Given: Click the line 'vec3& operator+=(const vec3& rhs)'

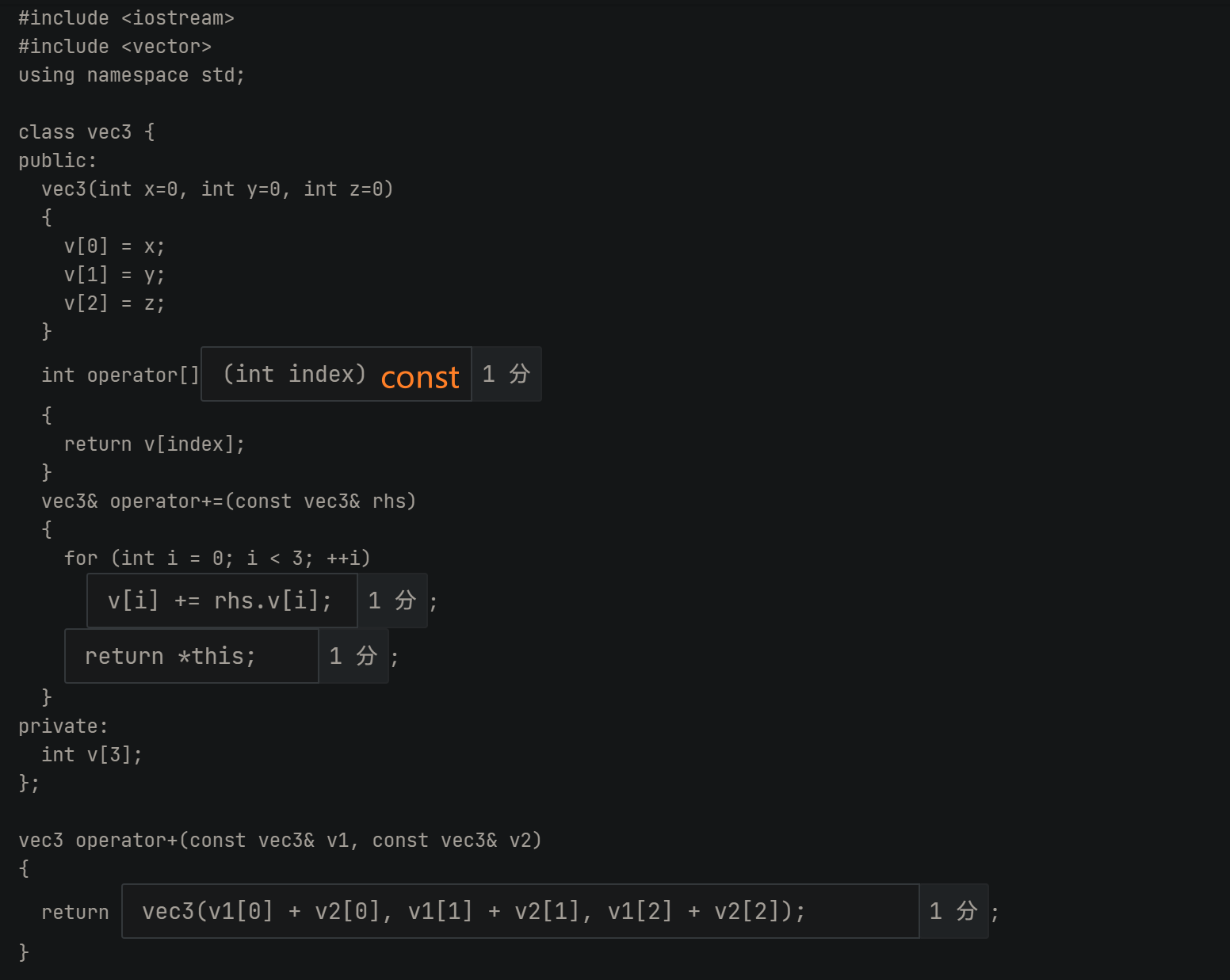Looking at the screenshot, I should click(229, 501).
